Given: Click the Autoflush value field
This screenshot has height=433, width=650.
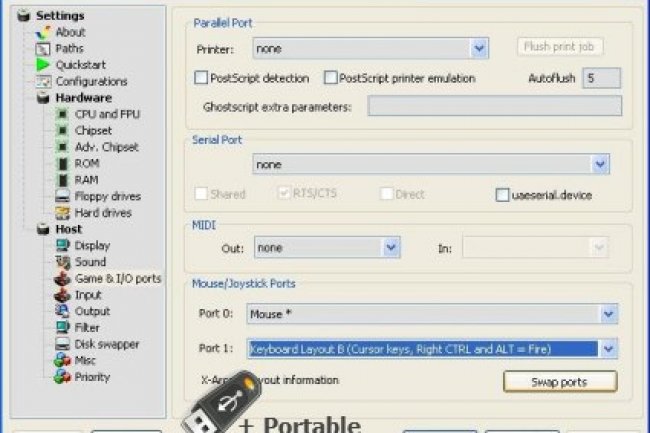Looking at the screenshot, I should [x=602, y=78].
